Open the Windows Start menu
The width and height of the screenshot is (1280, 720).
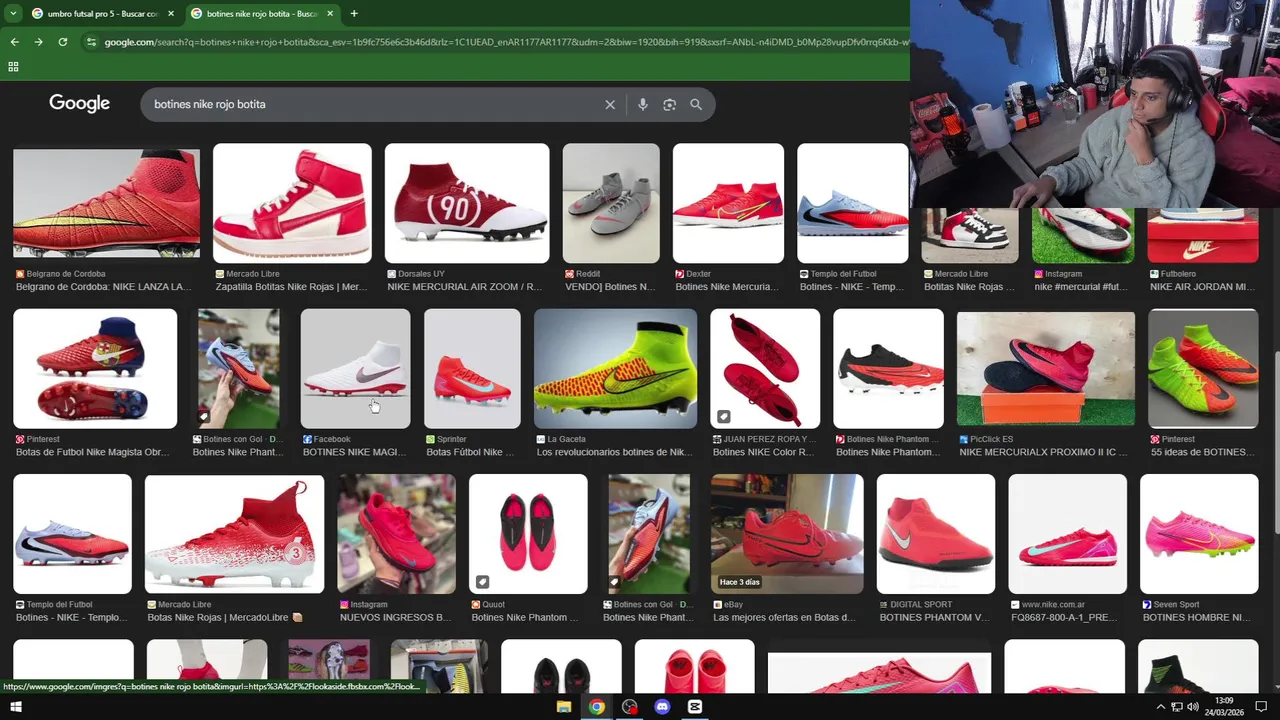tap(15, 707)
